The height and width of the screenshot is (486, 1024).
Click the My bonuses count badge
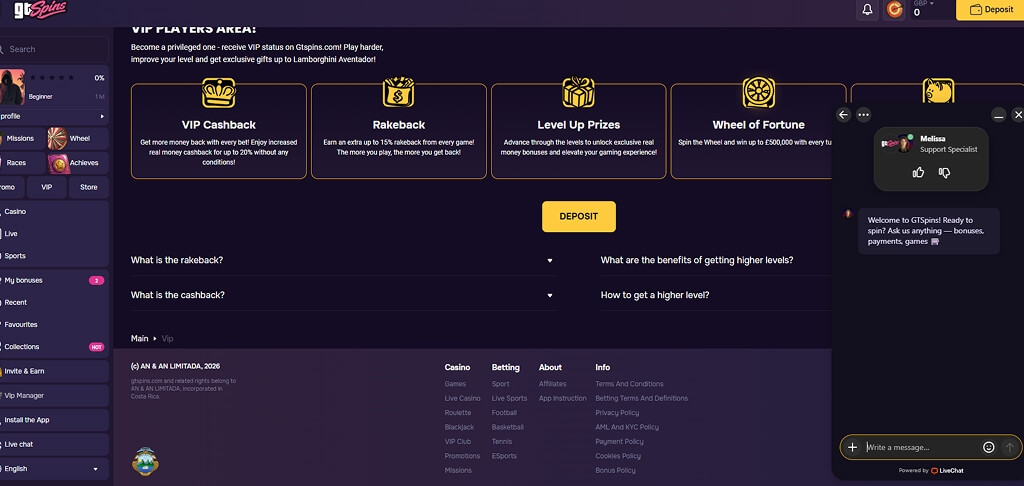[97, 281]
